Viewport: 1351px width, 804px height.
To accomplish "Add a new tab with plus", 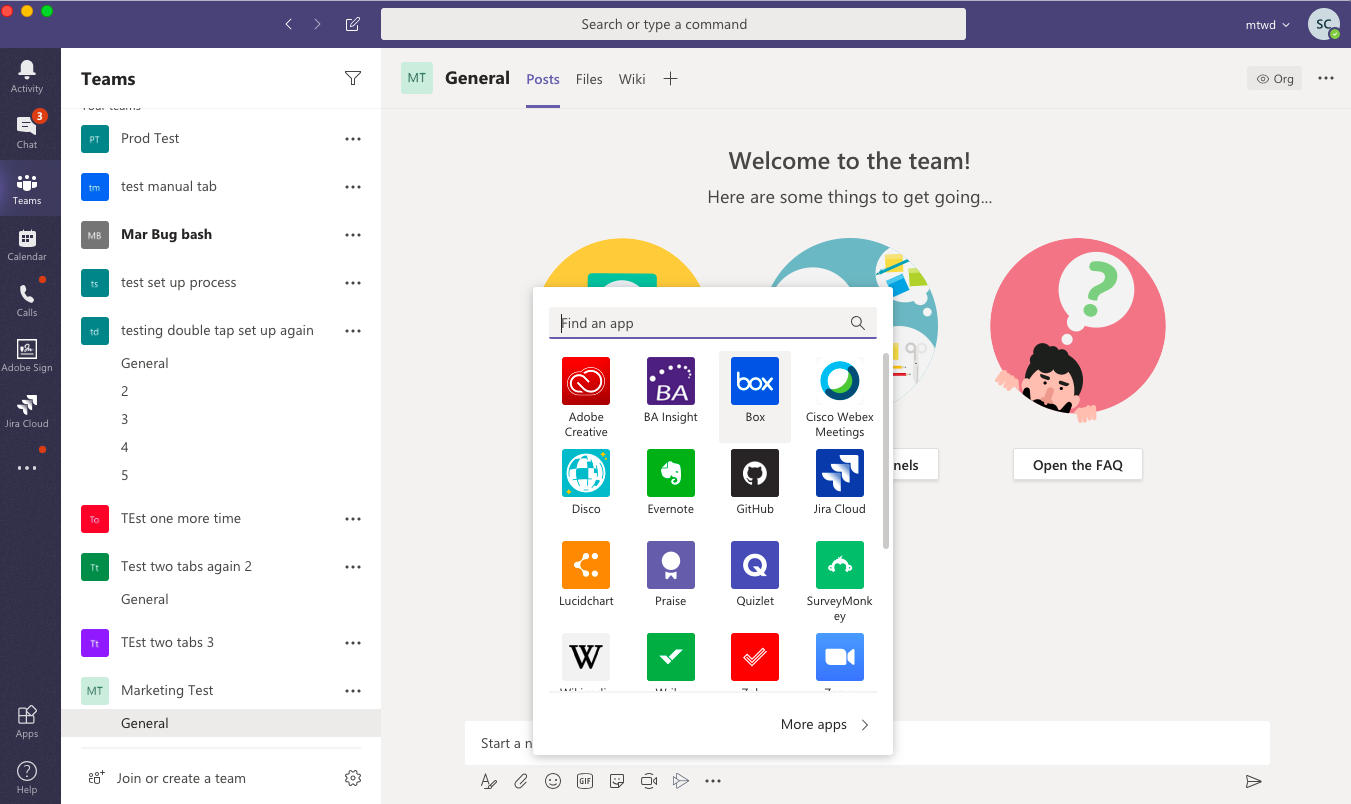I will (x=671, y=79).
